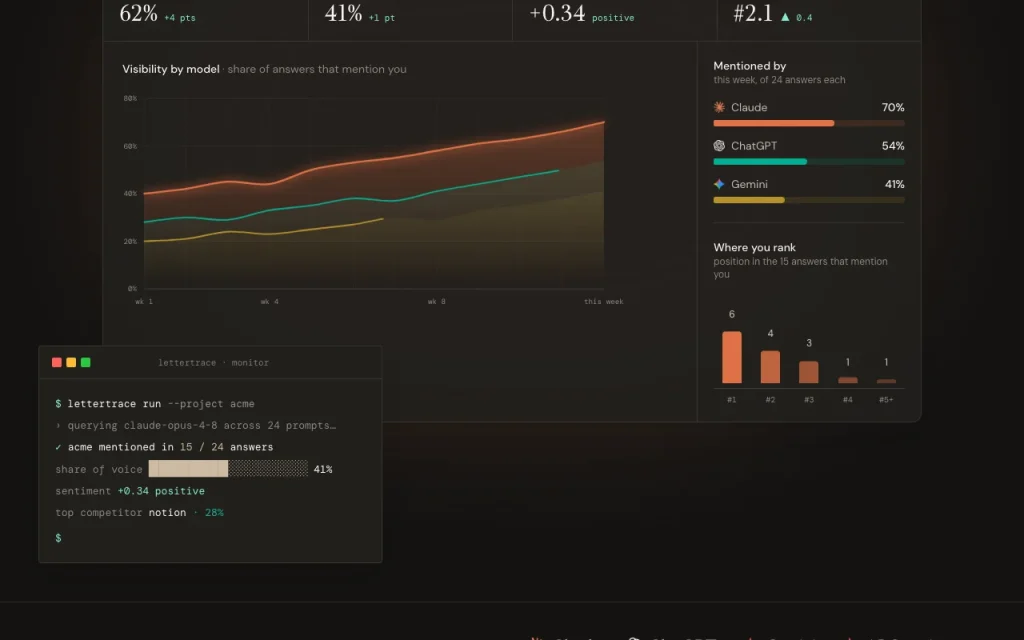Click the #3 rank bar showing 3
This screenshot has height=640, width=1024.
808,372
